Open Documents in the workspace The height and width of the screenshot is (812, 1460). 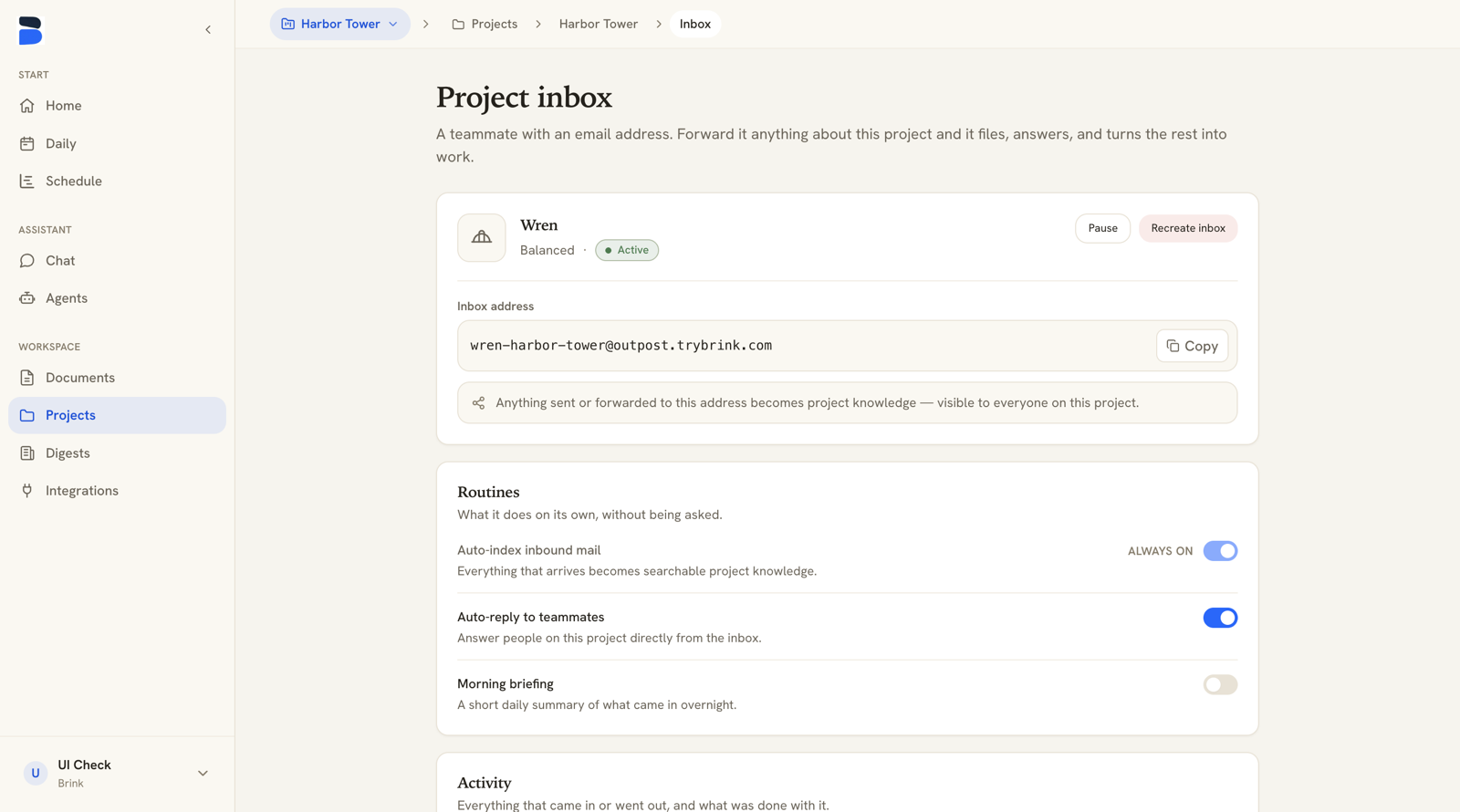coord(117,378)
